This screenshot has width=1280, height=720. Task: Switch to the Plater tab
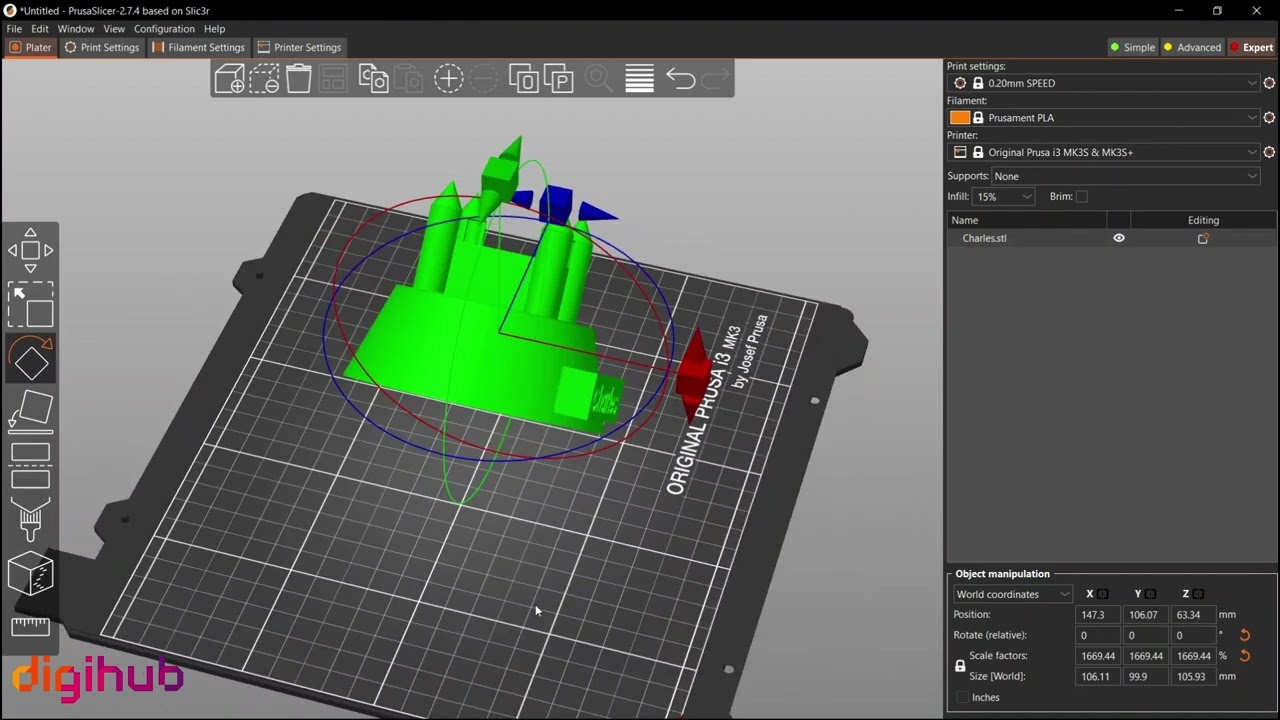pyautogui.click(x=30, y=47)
